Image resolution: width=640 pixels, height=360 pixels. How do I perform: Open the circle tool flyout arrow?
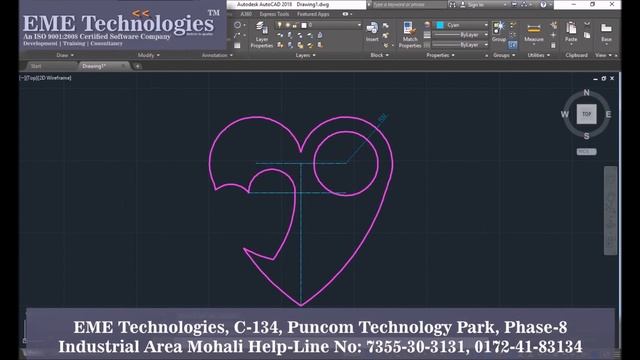244,25
